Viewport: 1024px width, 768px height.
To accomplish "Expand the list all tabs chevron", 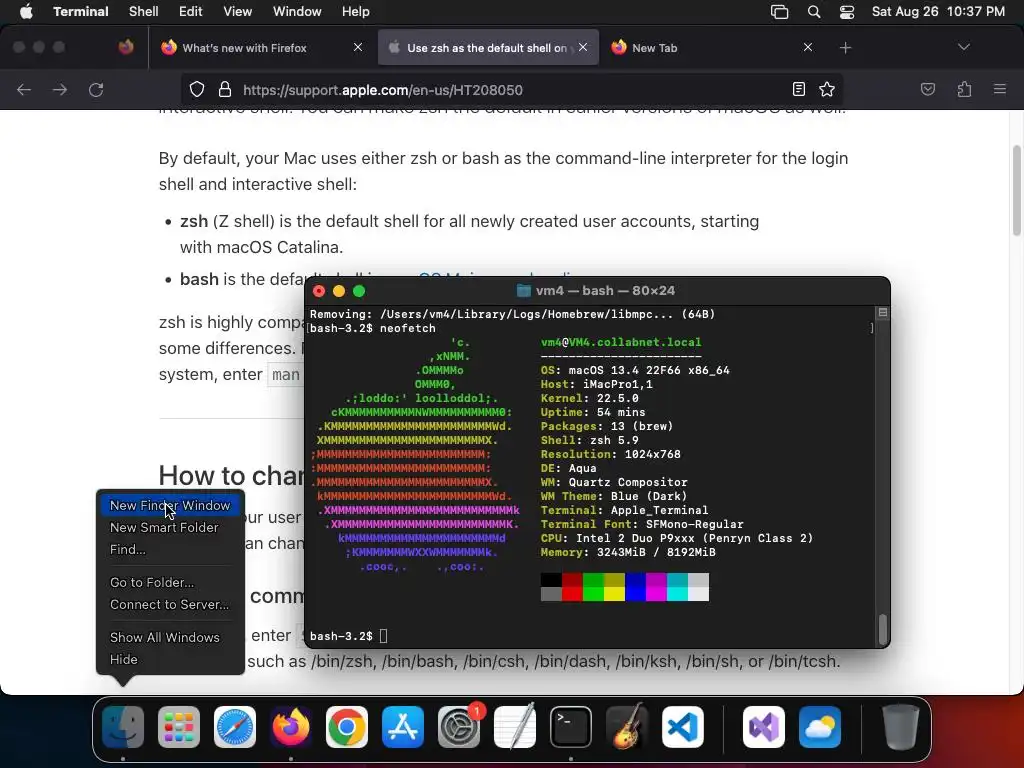I will (x=963, y=47).
